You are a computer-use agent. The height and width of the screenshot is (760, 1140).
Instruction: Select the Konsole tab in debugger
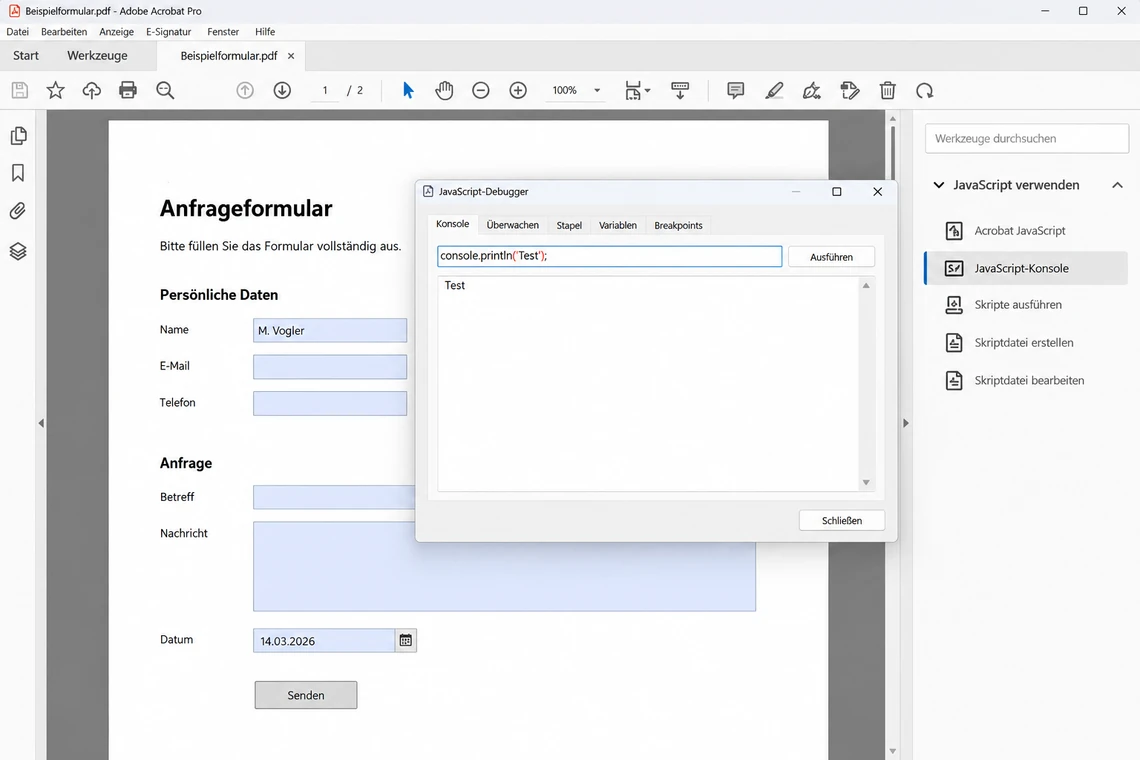tap(452, 224)
